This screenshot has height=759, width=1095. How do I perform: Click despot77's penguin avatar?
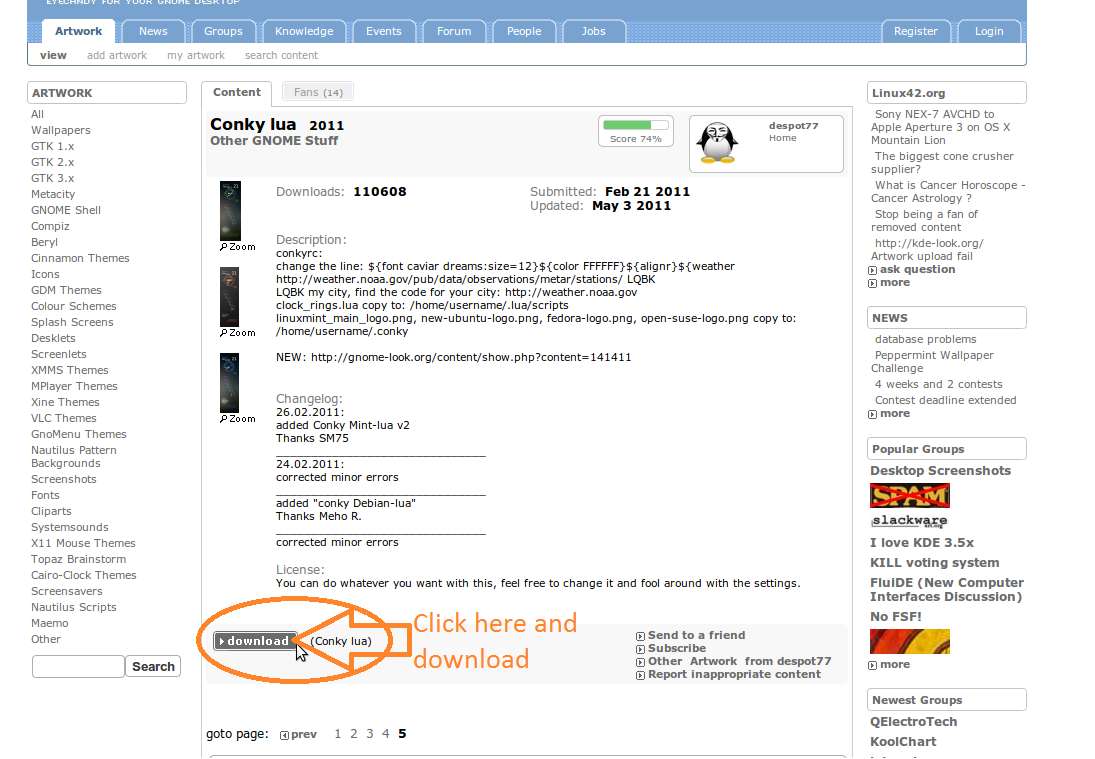[x=717, y=142]
